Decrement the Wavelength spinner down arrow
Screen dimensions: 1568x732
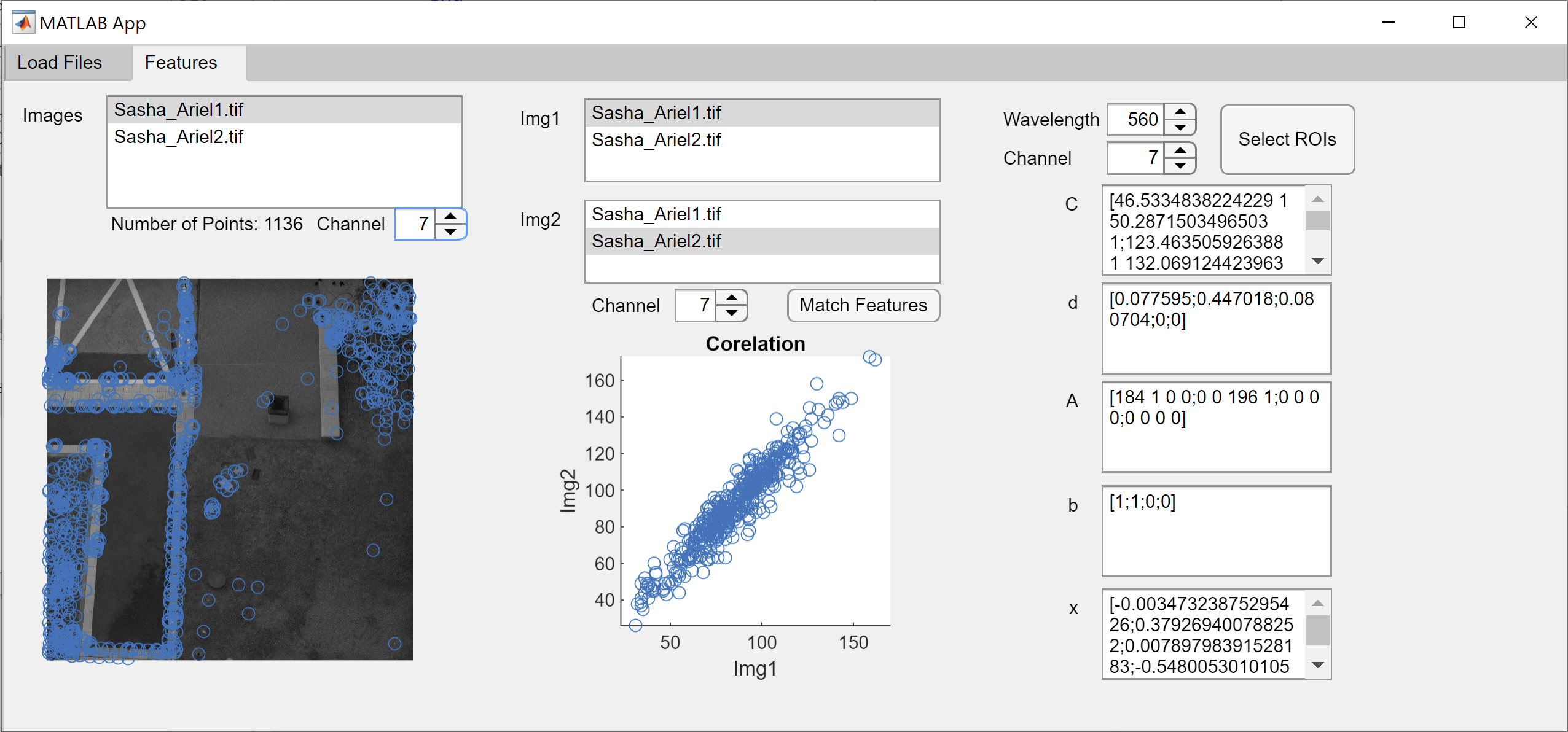coord(1180,127)
